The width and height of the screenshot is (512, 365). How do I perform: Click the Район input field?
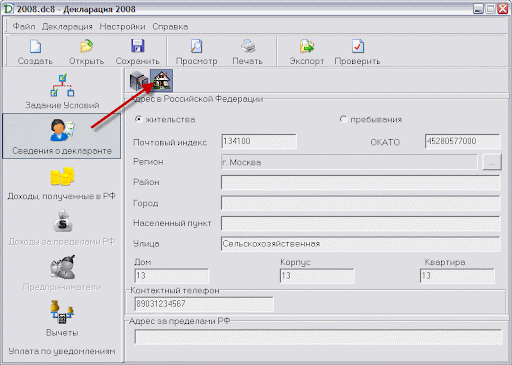point(361,183)
